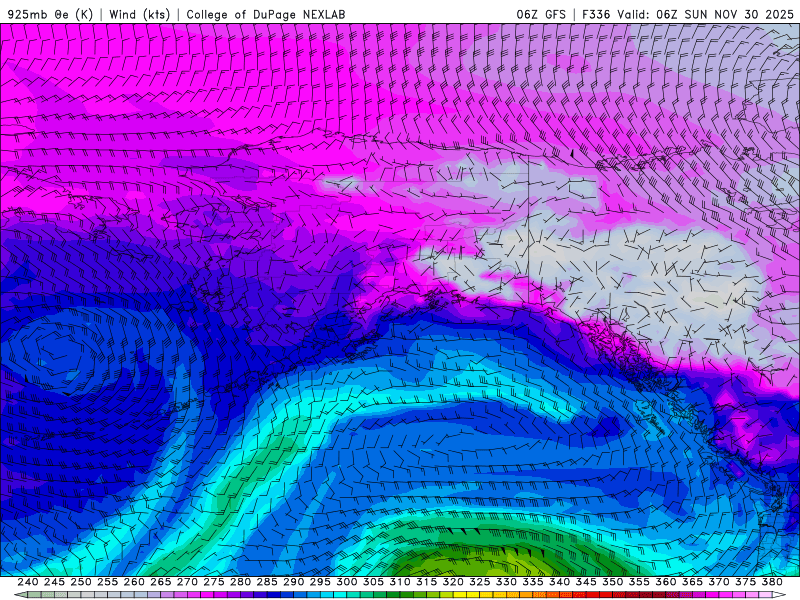Click the 245 color scale label
This screenshot has height=600, width=800.
(54, 582)
